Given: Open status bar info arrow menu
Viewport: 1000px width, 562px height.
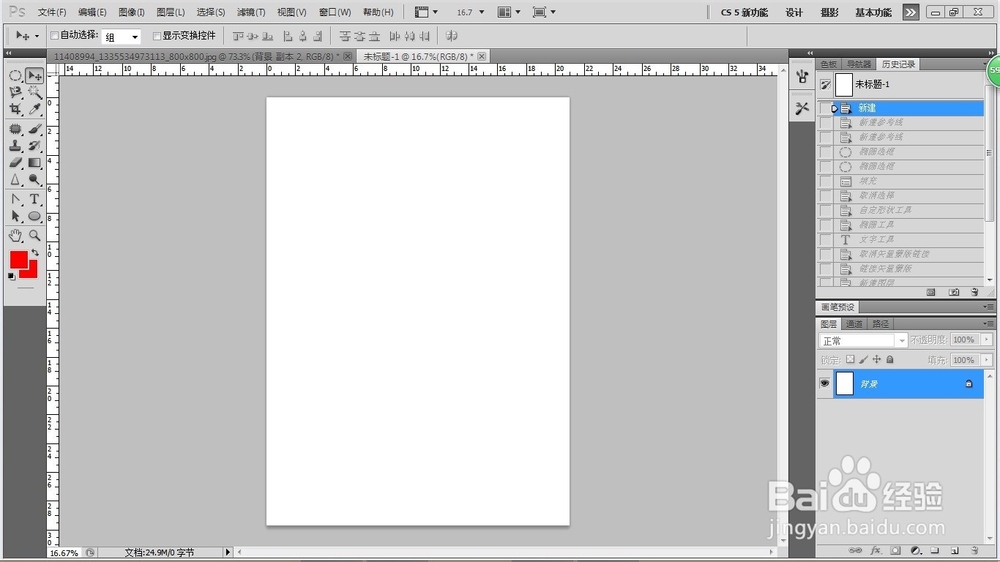Looking at the screenshot, I should tap(228, 552).
